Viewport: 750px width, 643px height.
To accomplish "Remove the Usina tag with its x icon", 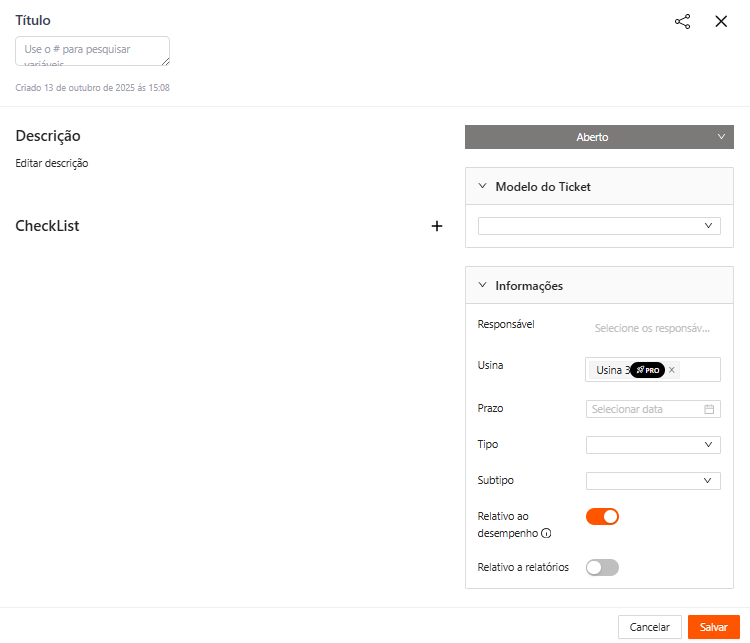I will [x=672, y=370].
